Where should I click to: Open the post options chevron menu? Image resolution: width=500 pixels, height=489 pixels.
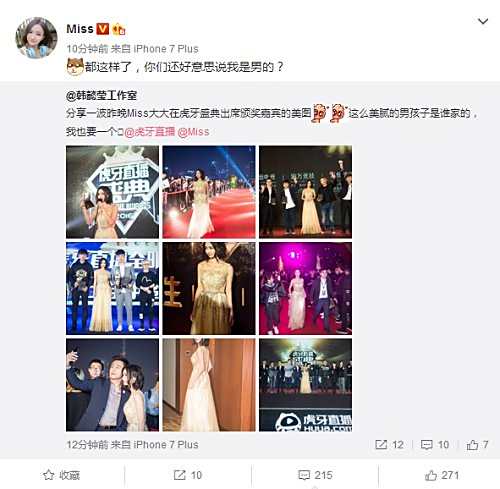[483, 22]
